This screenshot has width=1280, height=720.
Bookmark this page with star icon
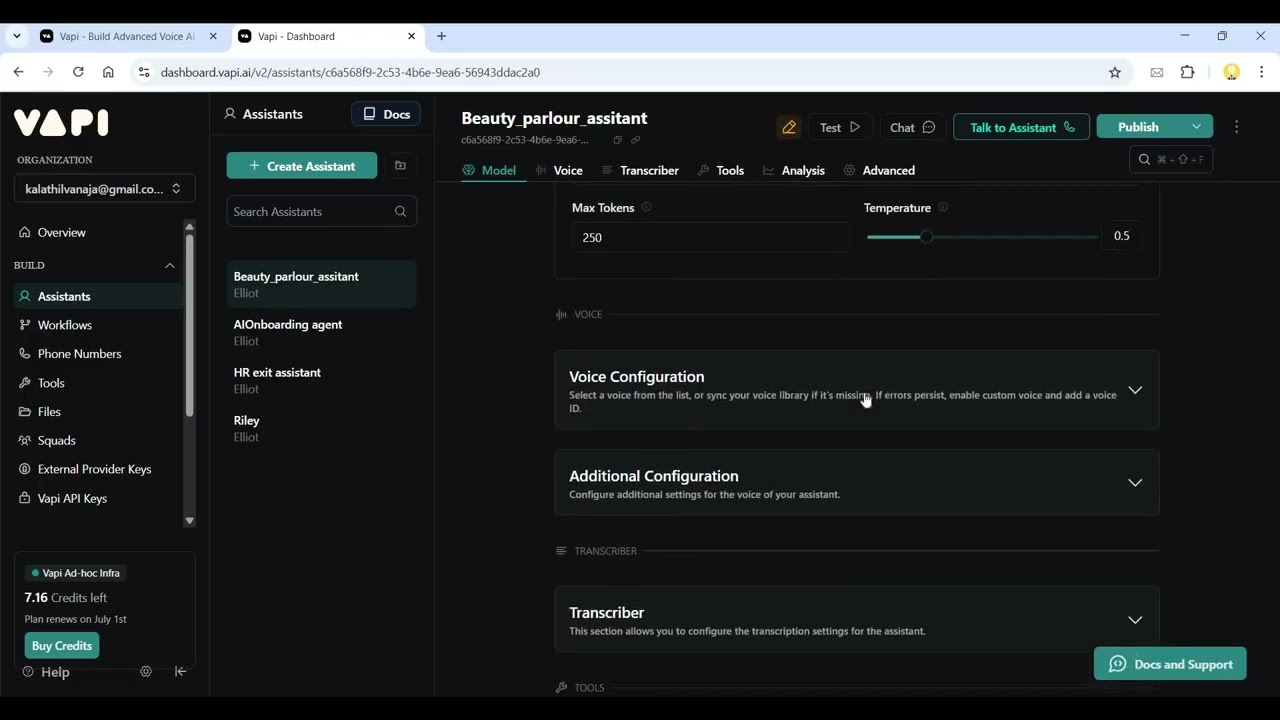coord(1115,72)
